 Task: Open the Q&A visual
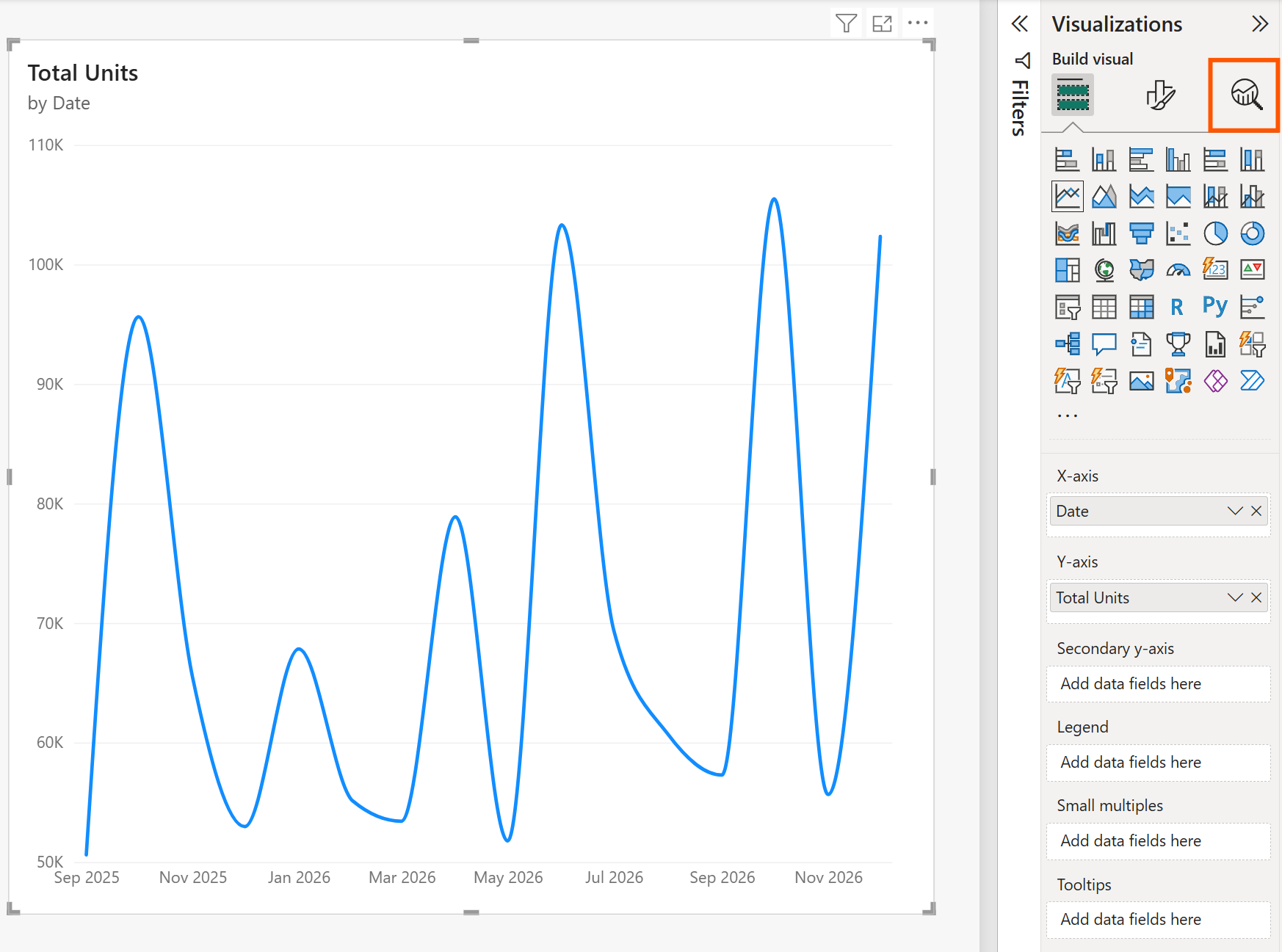tap(1104, 344)
